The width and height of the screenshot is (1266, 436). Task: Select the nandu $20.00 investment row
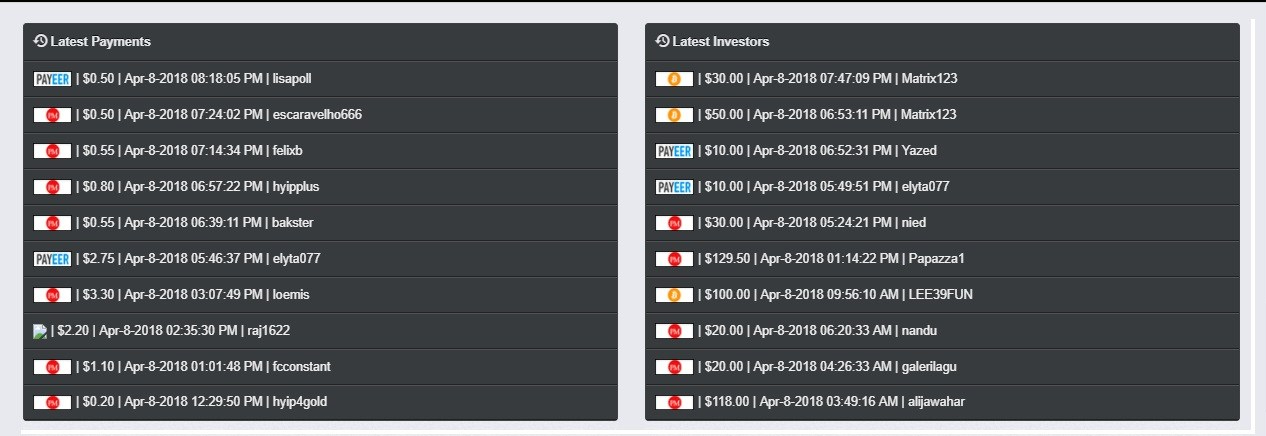click(942, 331)
